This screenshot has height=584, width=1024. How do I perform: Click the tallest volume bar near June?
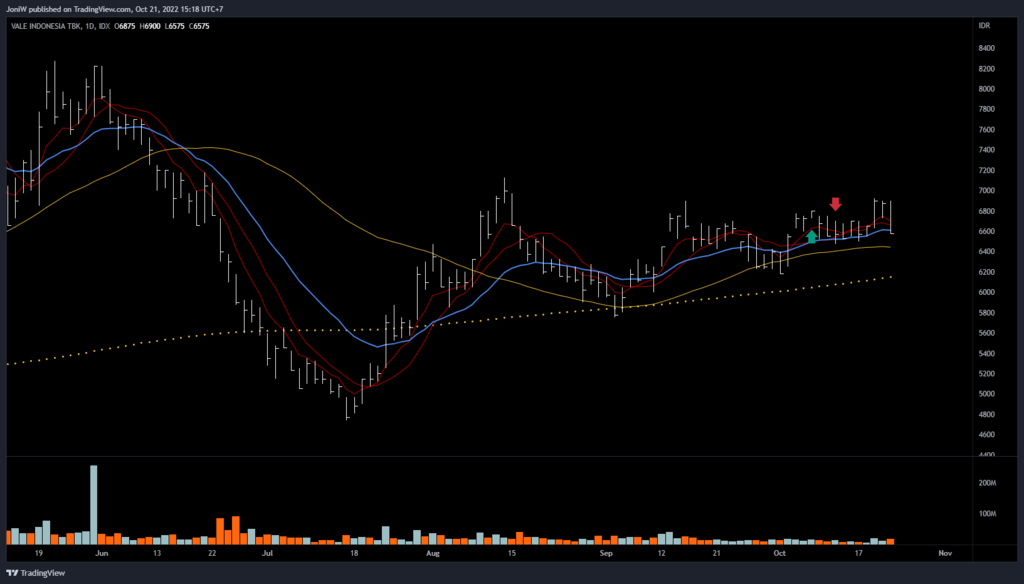click(93, 504)
